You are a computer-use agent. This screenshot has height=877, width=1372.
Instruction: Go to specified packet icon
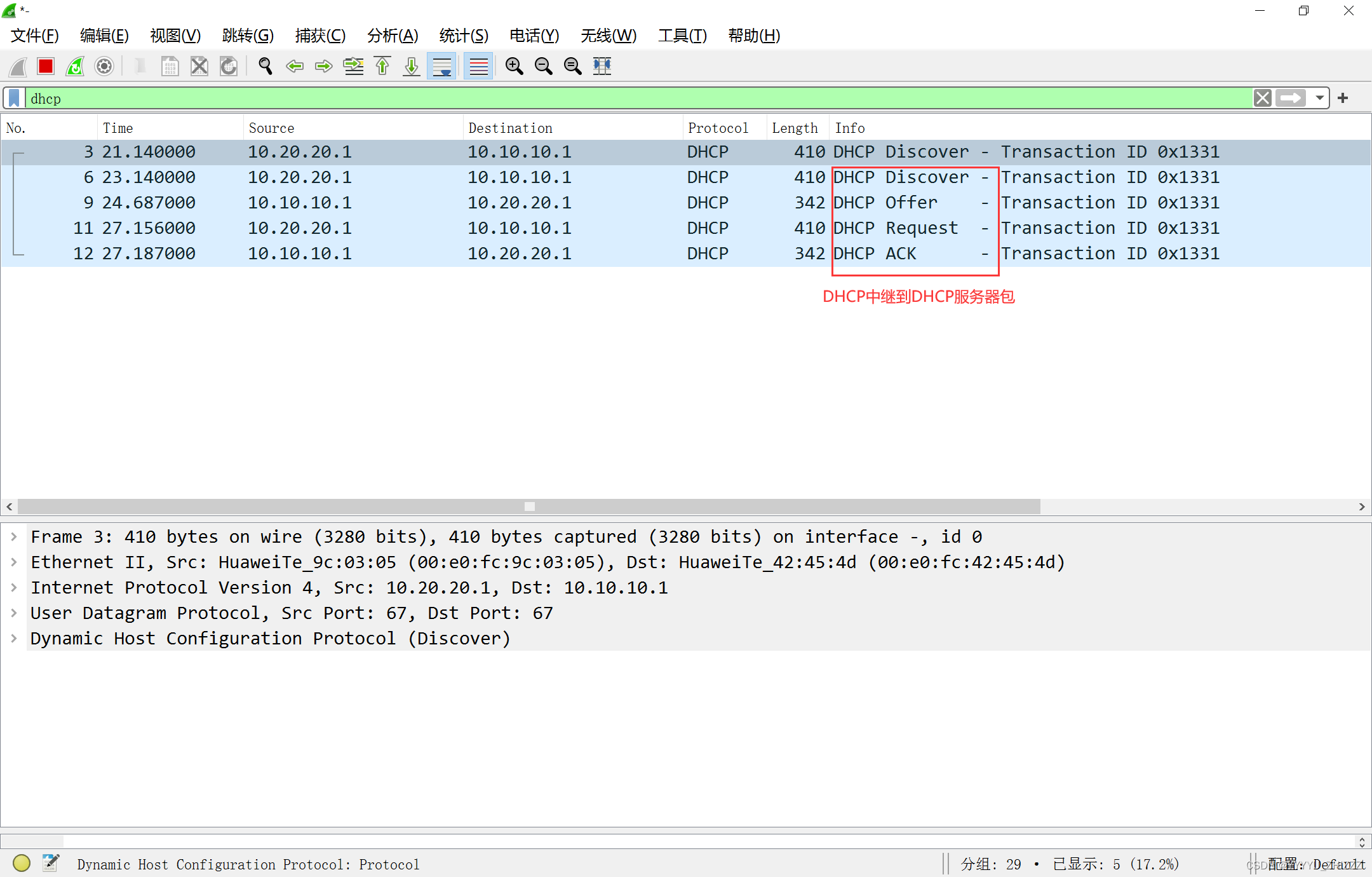tap(353, 66)
